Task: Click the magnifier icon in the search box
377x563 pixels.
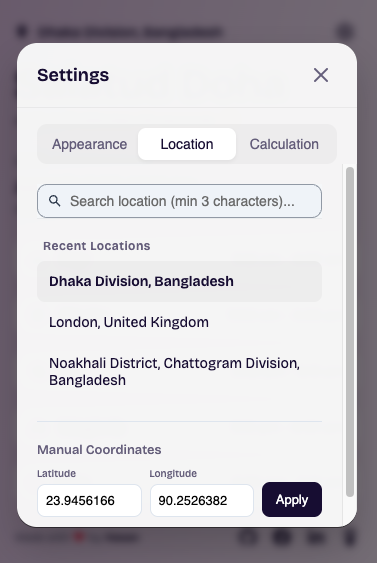Action: [x=55, y=201]
